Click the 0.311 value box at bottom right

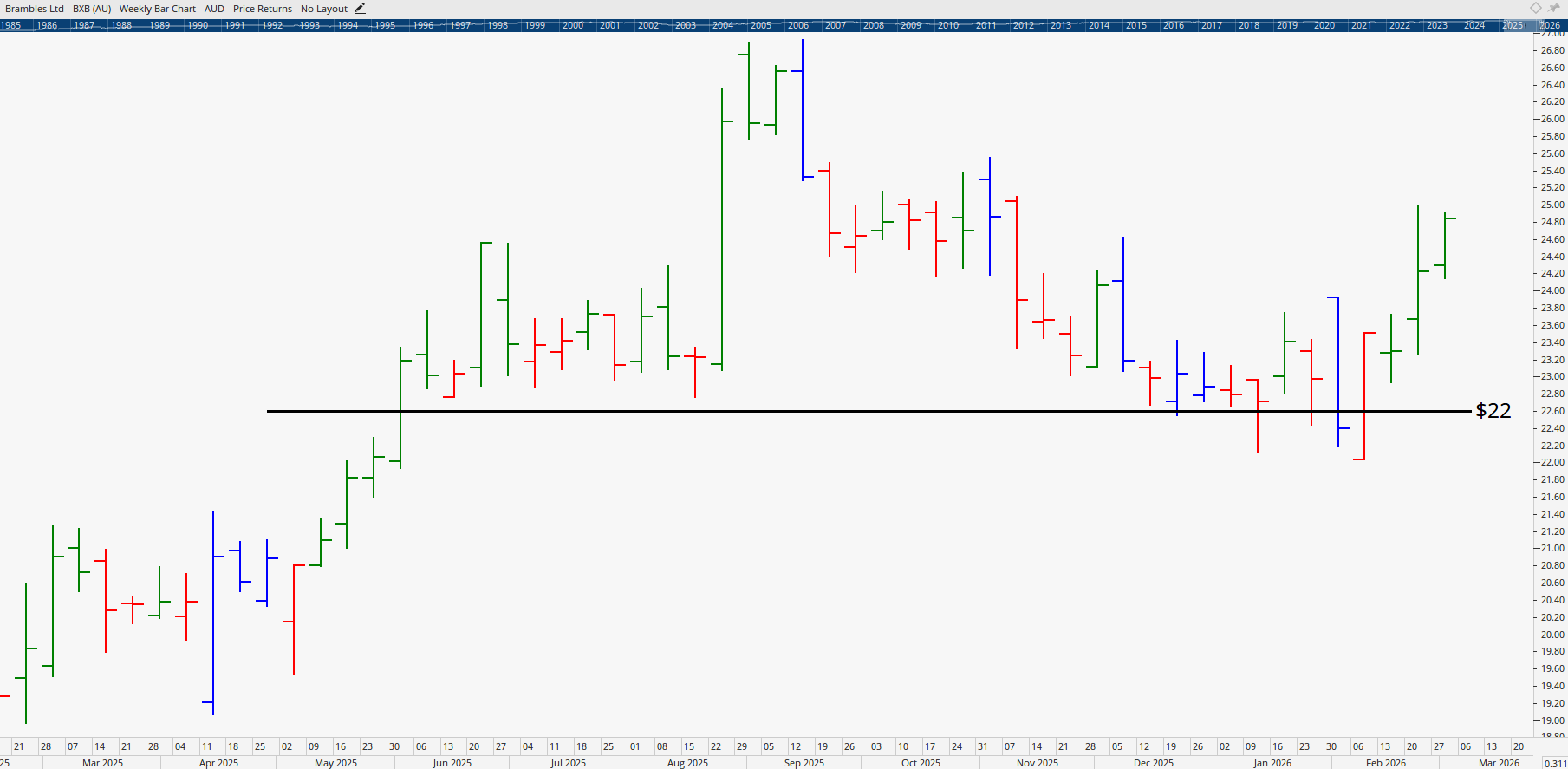point(1555,763)
